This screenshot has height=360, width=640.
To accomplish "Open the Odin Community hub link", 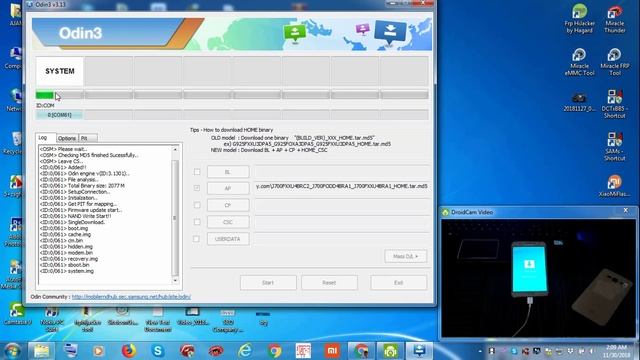I will 131,297.
